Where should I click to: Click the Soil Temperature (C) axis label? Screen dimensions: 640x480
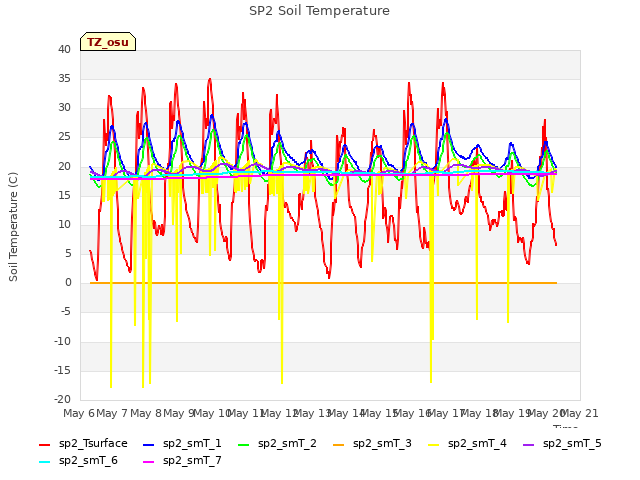click(x=13, y=227)
